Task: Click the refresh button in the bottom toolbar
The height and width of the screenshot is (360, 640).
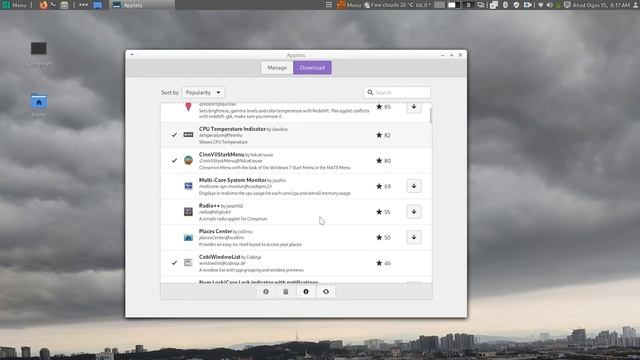Action: (x=326, y=291)
